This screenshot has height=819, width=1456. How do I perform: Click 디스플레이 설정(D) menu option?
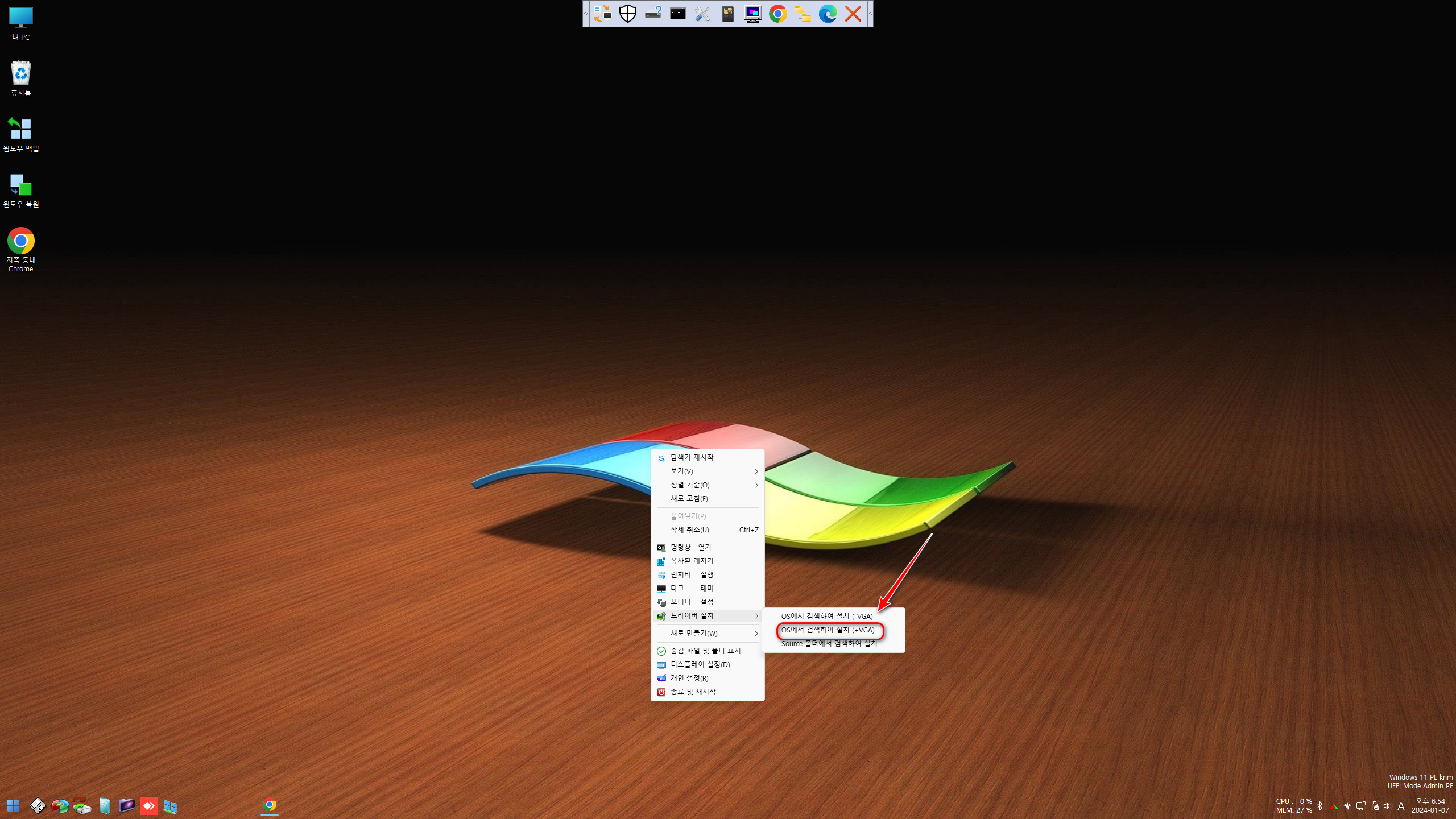pos(700,664)
